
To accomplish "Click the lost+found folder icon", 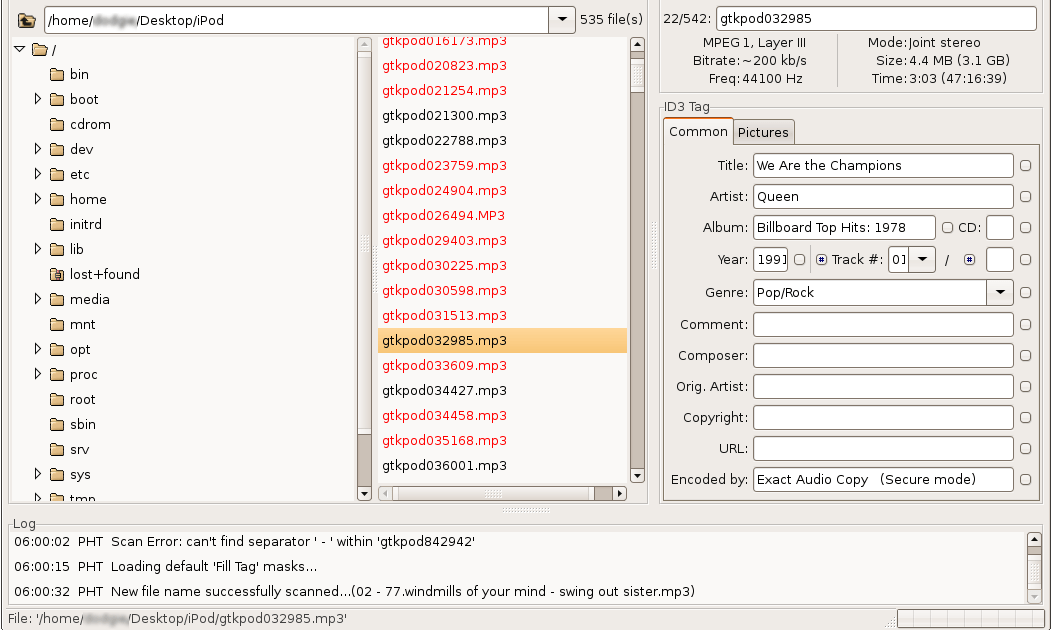I will coord(57,274).
